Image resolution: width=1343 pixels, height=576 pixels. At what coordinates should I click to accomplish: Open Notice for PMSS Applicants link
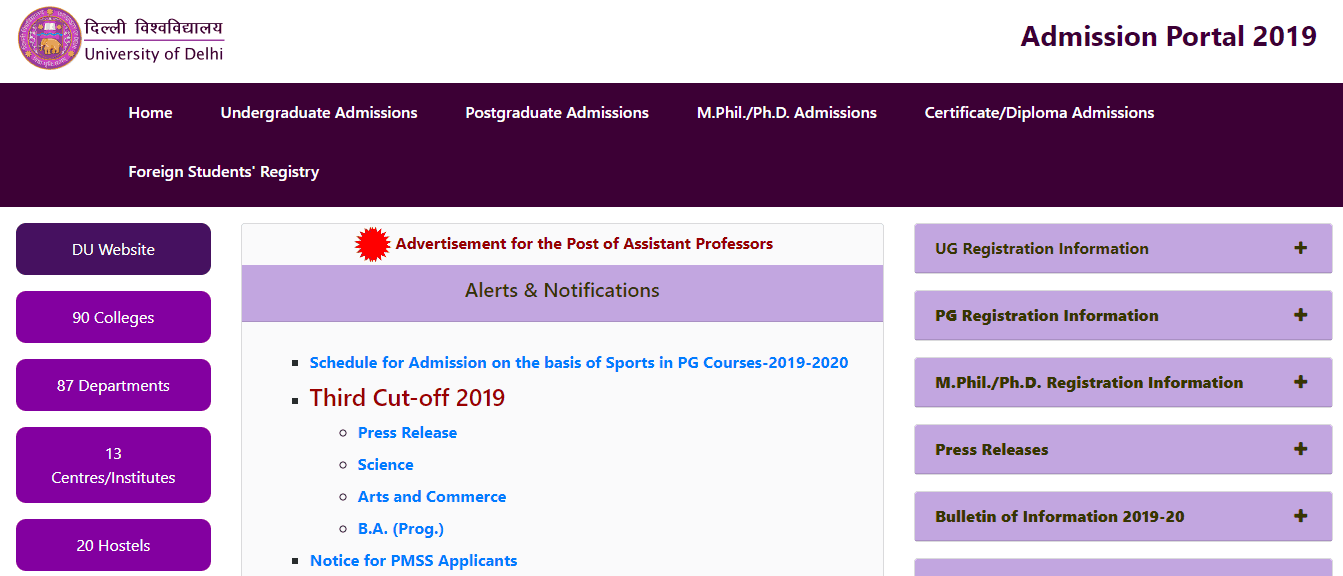(413, 561)
